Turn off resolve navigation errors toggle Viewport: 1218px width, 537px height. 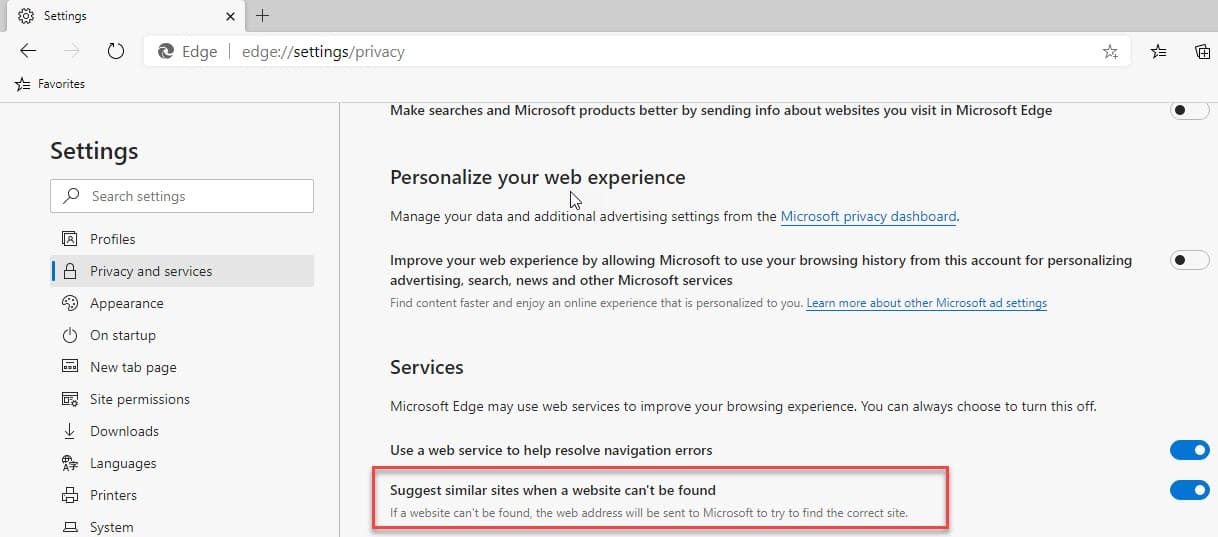pyautogui.click(x=1189, y=450)
